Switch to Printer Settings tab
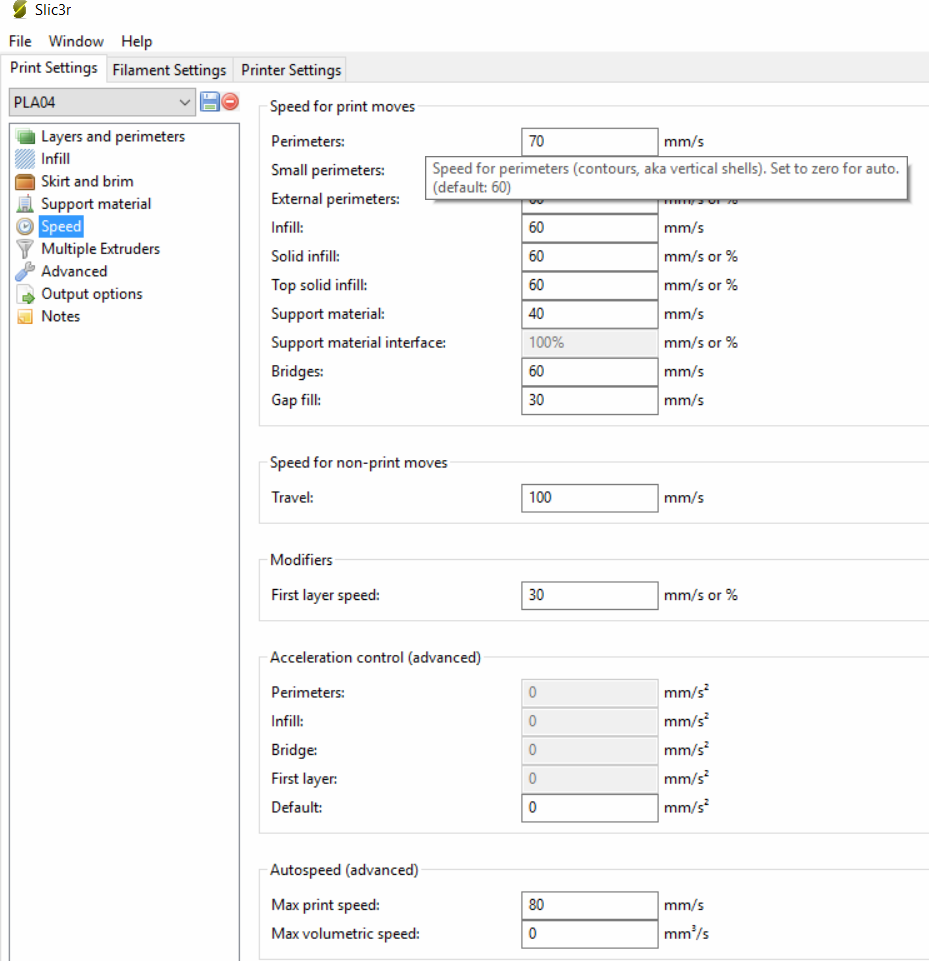The width and height of the screenshot is (929, 961). tap(291, 70)
